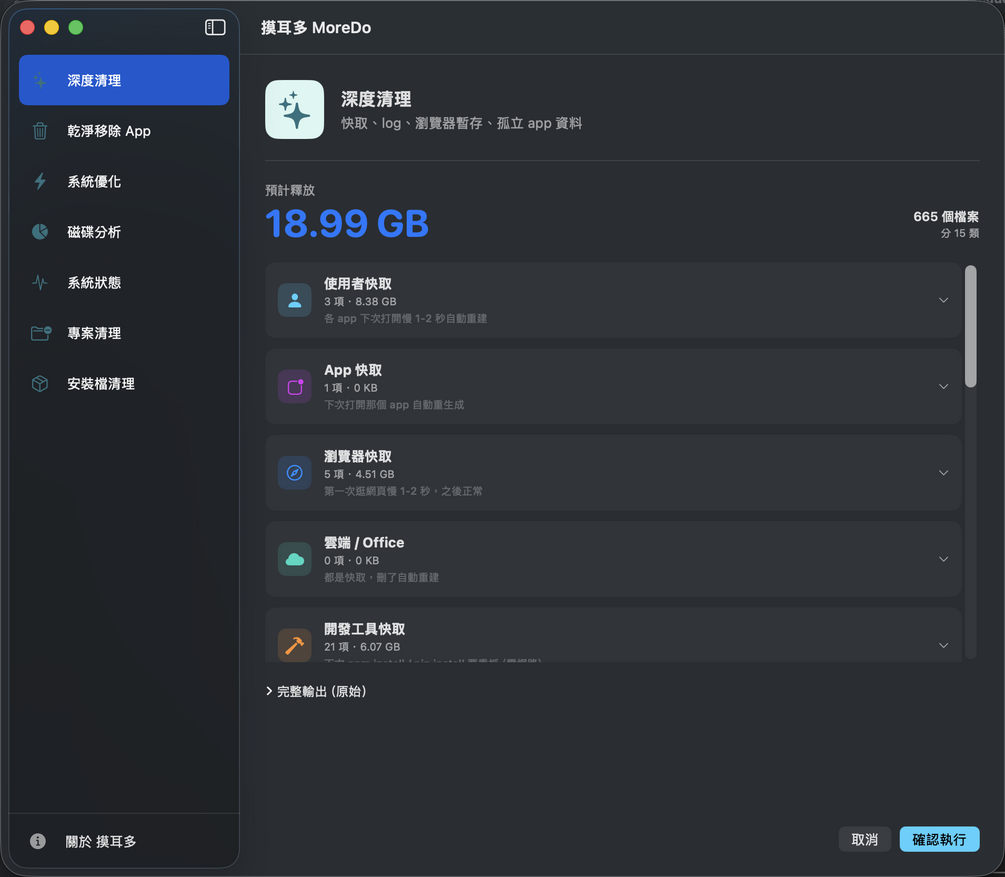Click the info icon beside 關於 摸耳多
Viewport: 1005px width, 877px height.
click(x=38, y=841)
